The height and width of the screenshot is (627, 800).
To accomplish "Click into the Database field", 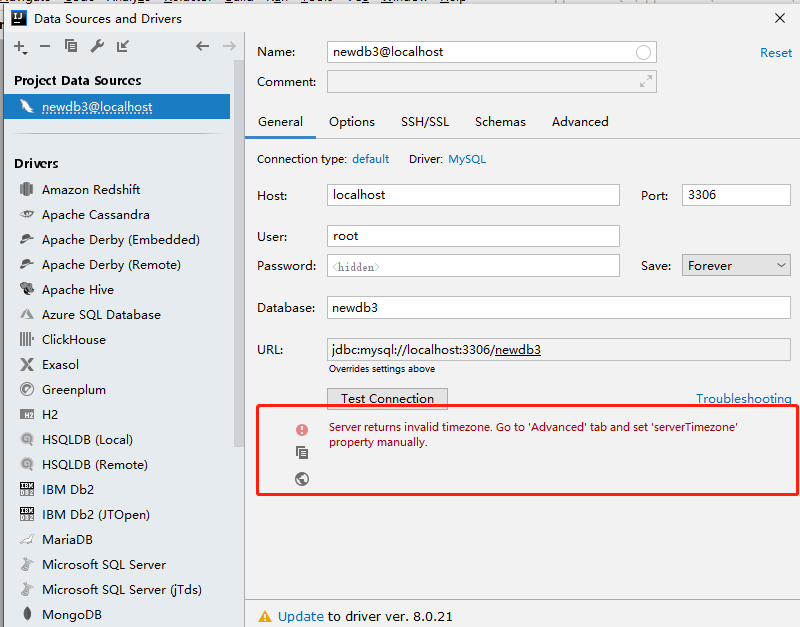I will [x=559, y=308].
